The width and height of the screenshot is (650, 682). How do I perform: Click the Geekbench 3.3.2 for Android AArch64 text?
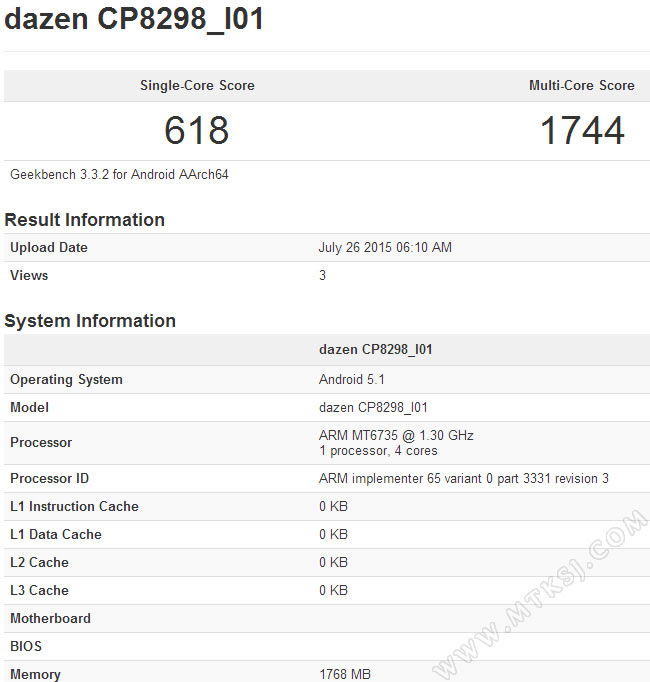(x=119, y=174)
